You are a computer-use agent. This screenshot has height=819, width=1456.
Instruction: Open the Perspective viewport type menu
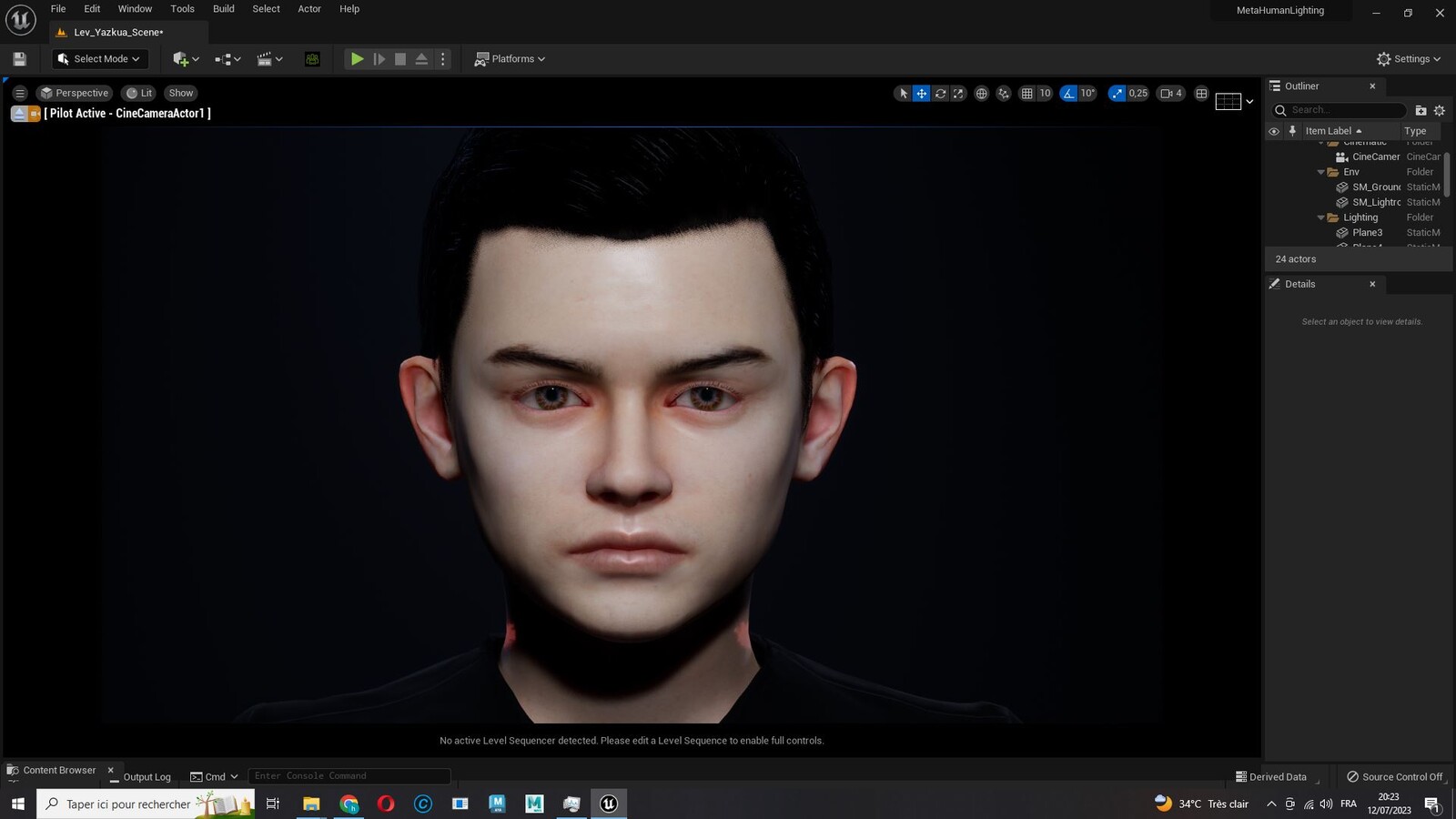click(75, 93)
